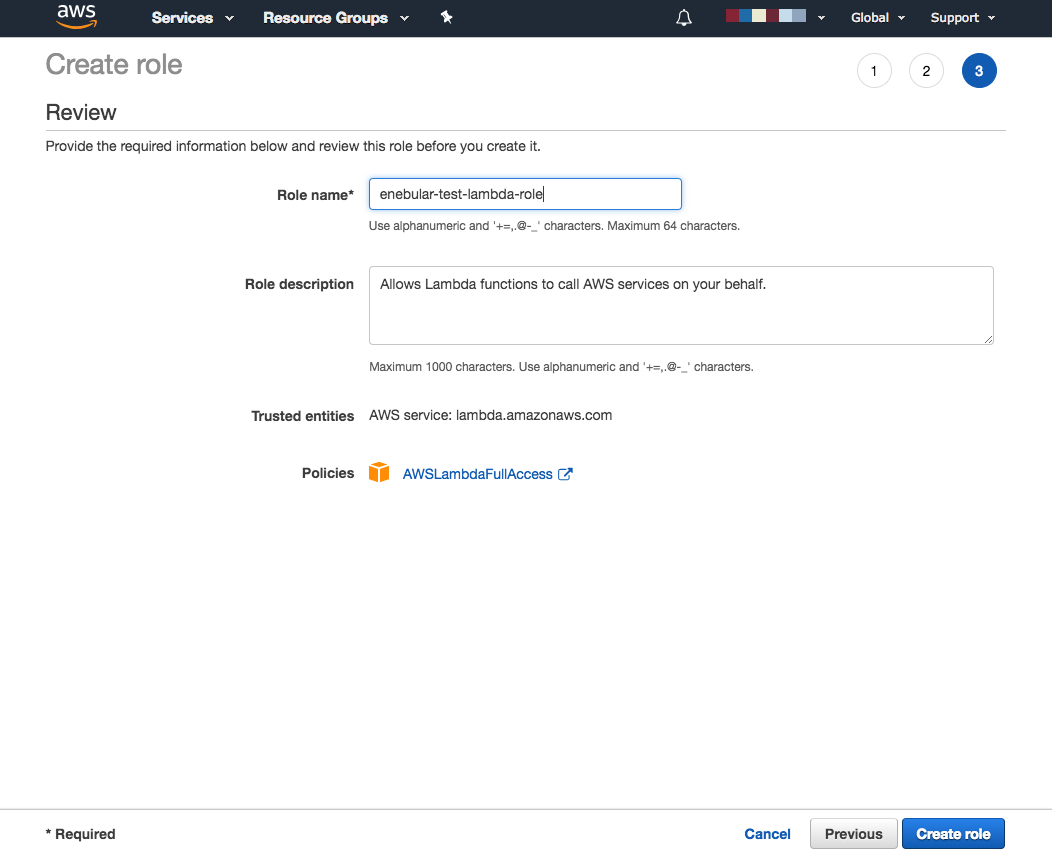
Task: Select the step 3 indicator
Action: coord(978,71)
